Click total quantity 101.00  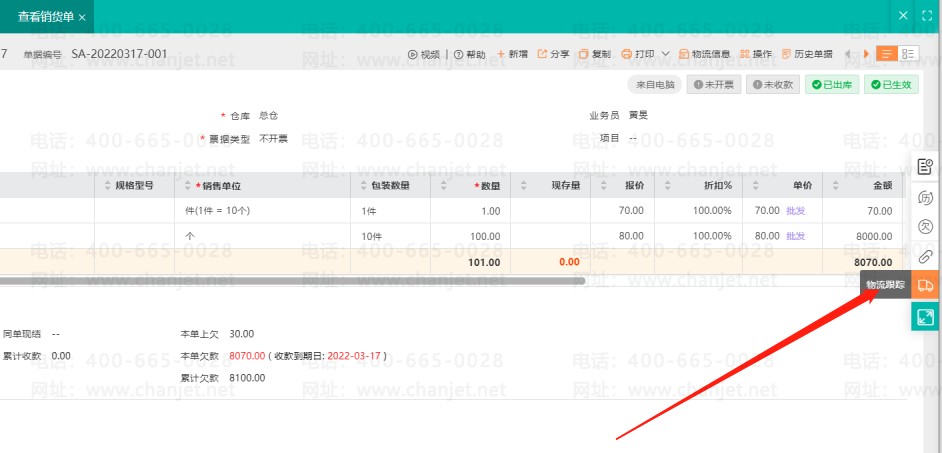(484, 262)
